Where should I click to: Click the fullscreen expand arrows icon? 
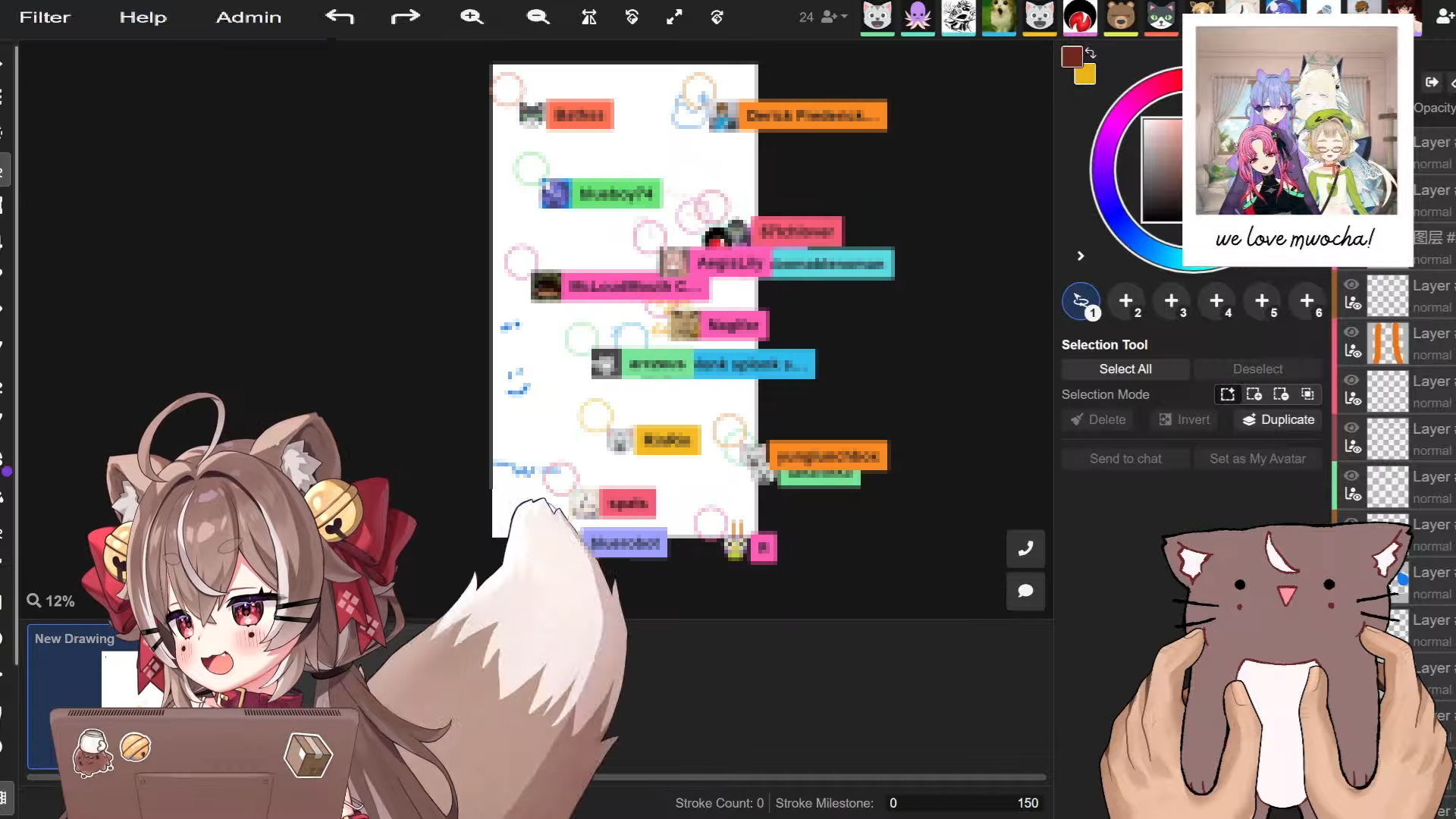click(674, 17)
